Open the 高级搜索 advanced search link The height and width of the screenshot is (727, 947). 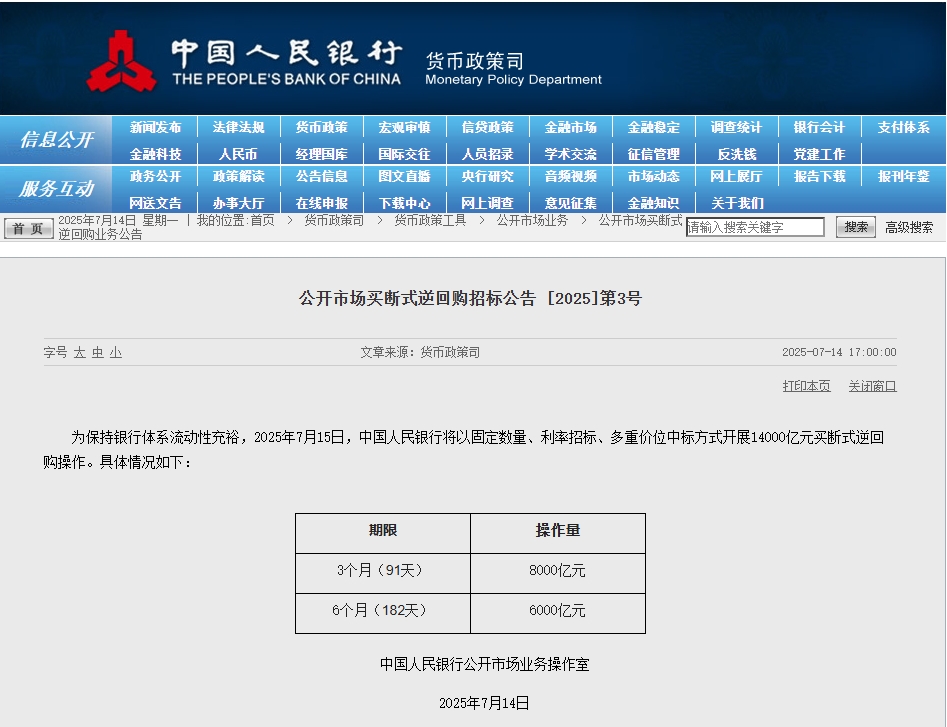tap(909, 227)
